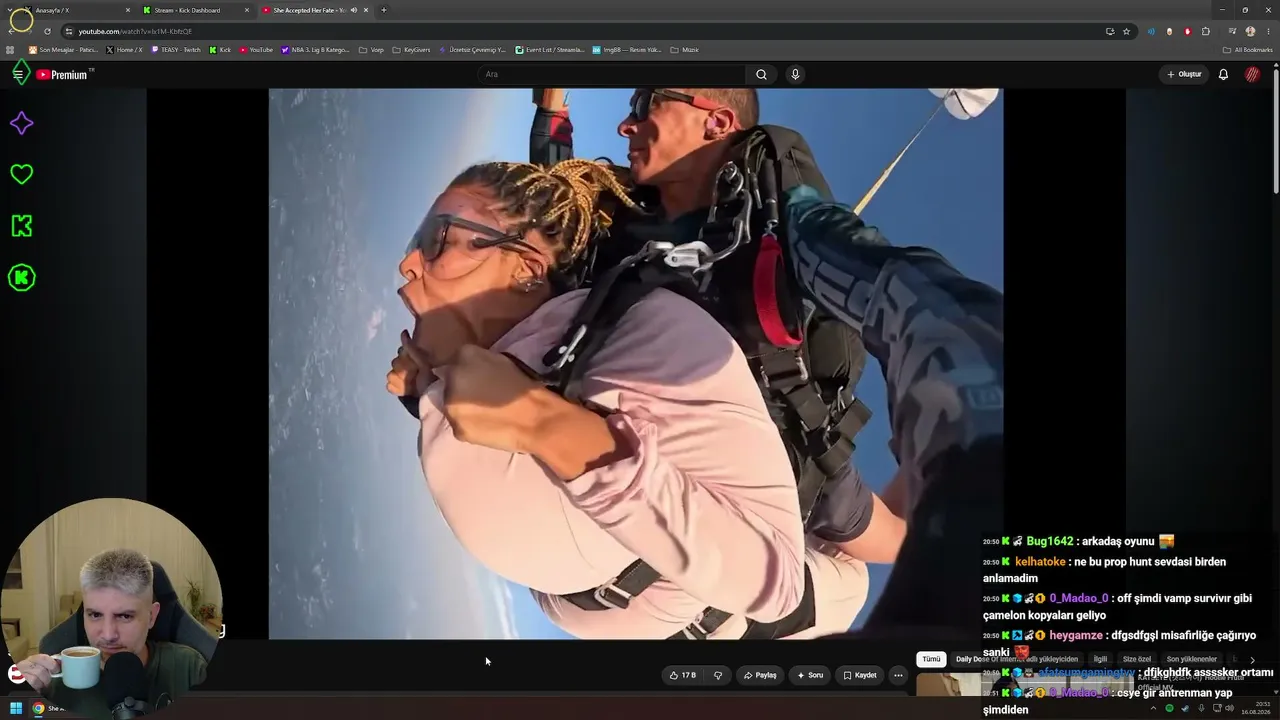
Task: Focus the YouTube Ara search field
Action: pyautogui.click(x=612, y=74)
